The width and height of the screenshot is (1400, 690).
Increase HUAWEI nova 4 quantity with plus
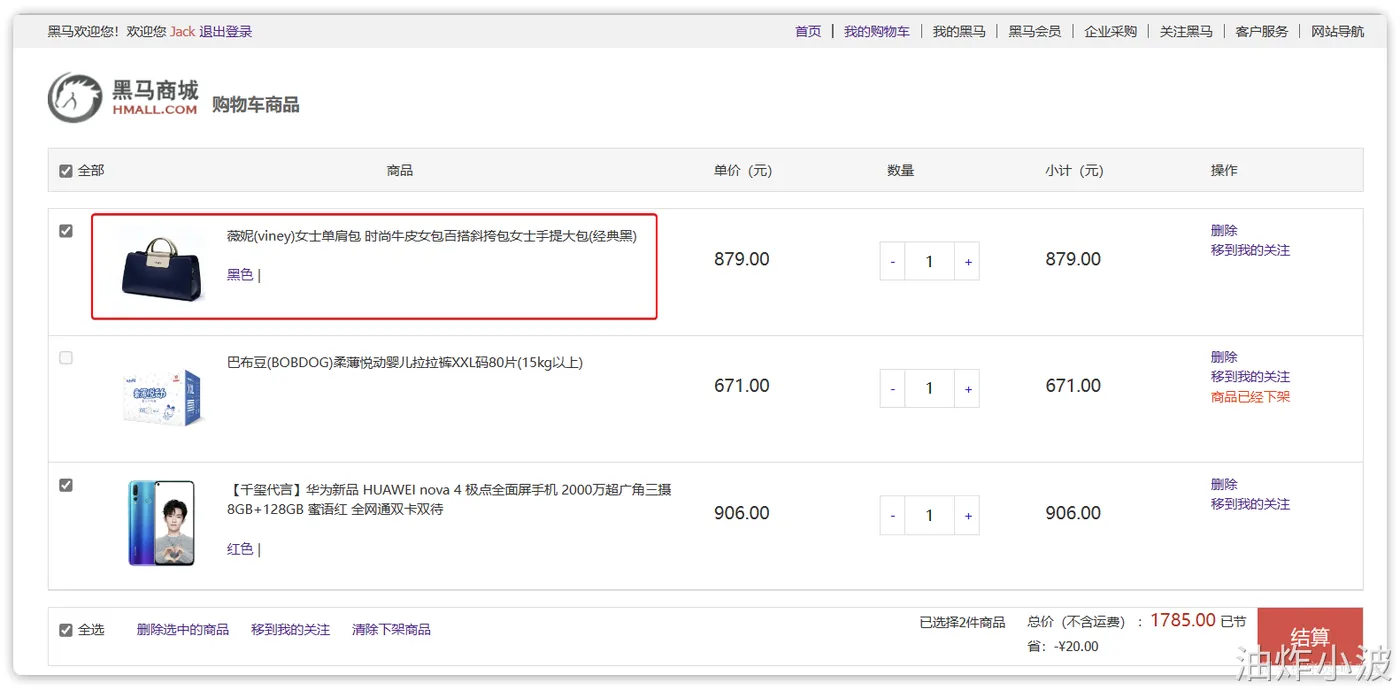(968, 516)
